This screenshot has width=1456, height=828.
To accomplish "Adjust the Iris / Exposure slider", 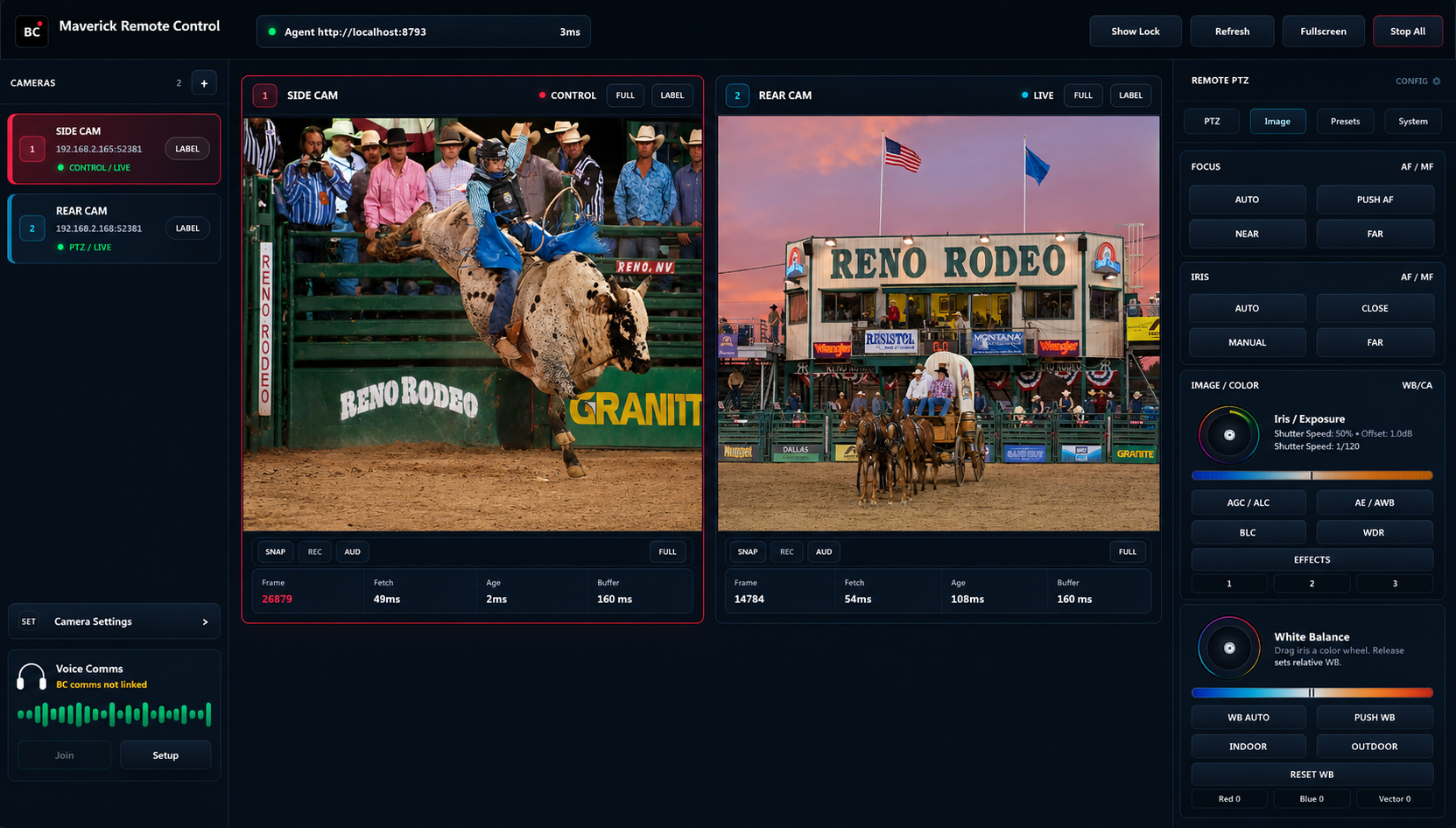I will (x=1312, y=475).
